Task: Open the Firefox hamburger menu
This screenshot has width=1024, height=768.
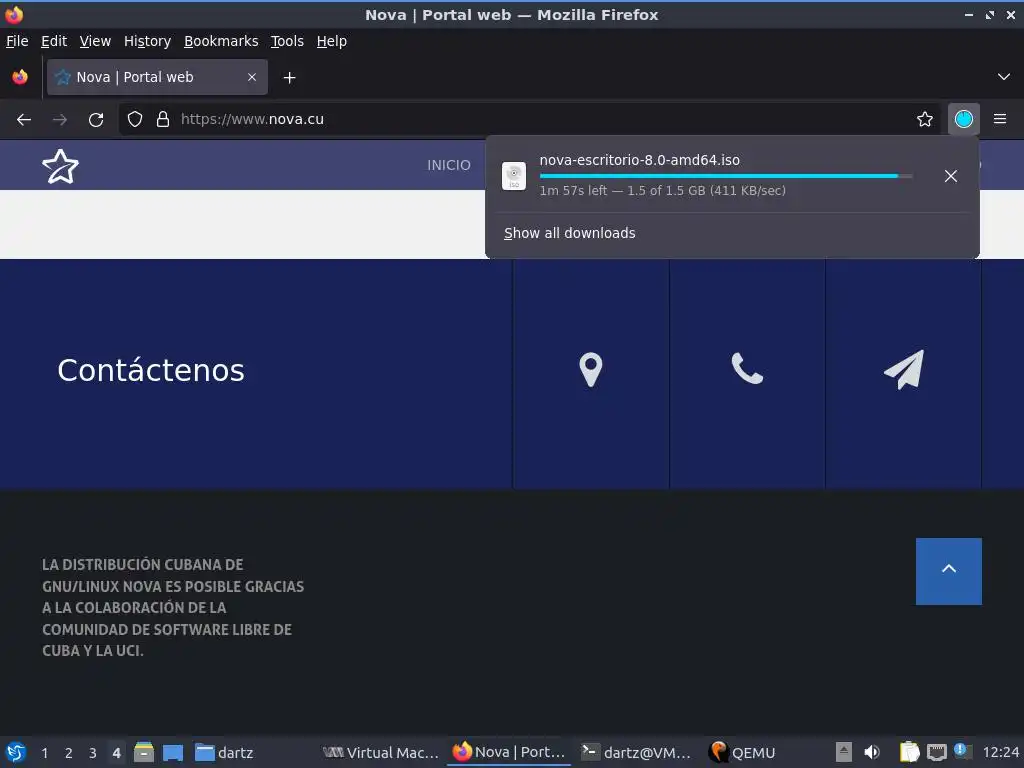Action: tap(1000, 120)
